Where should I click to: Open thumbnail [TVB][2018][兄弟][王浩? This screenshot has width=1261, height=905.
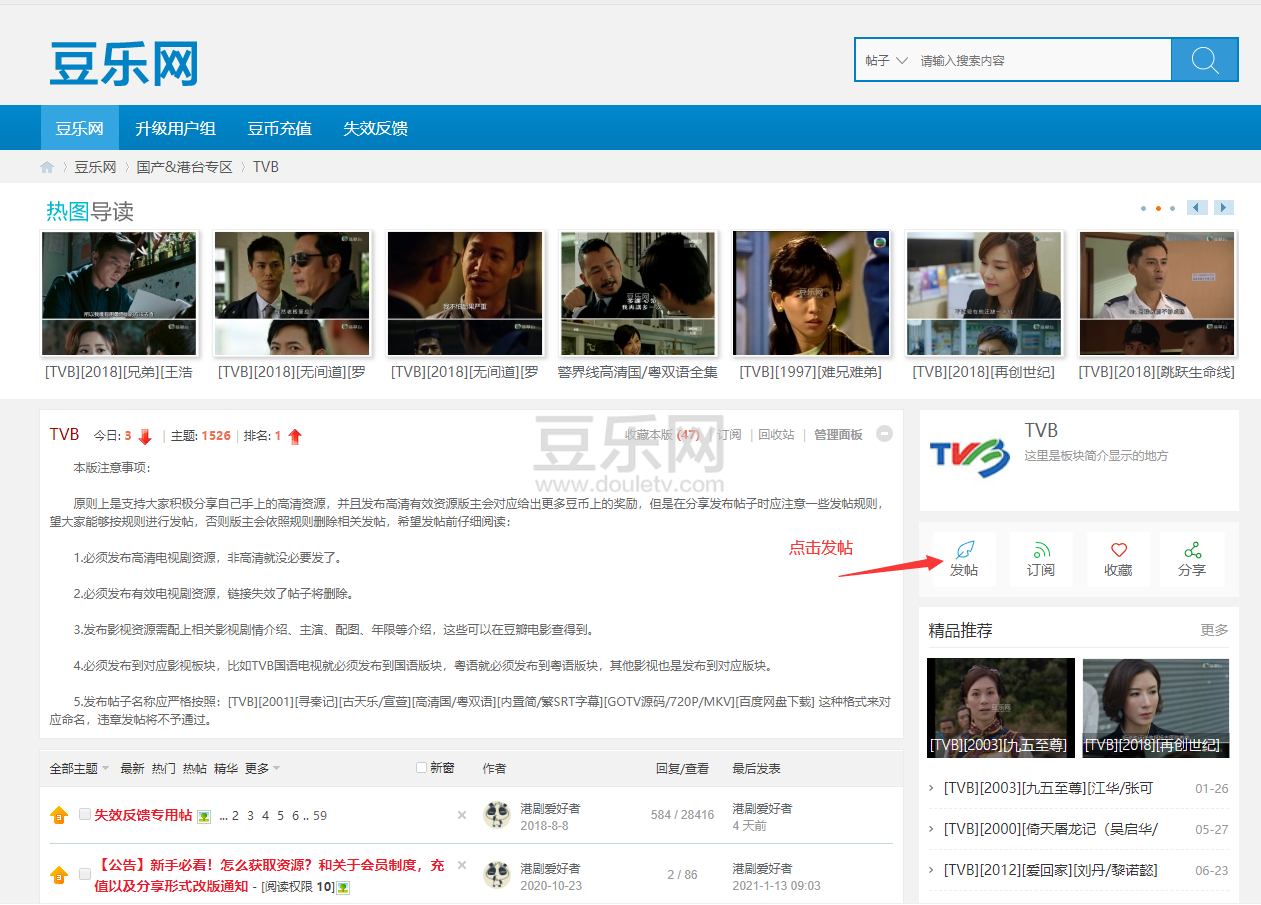(119, 294)
